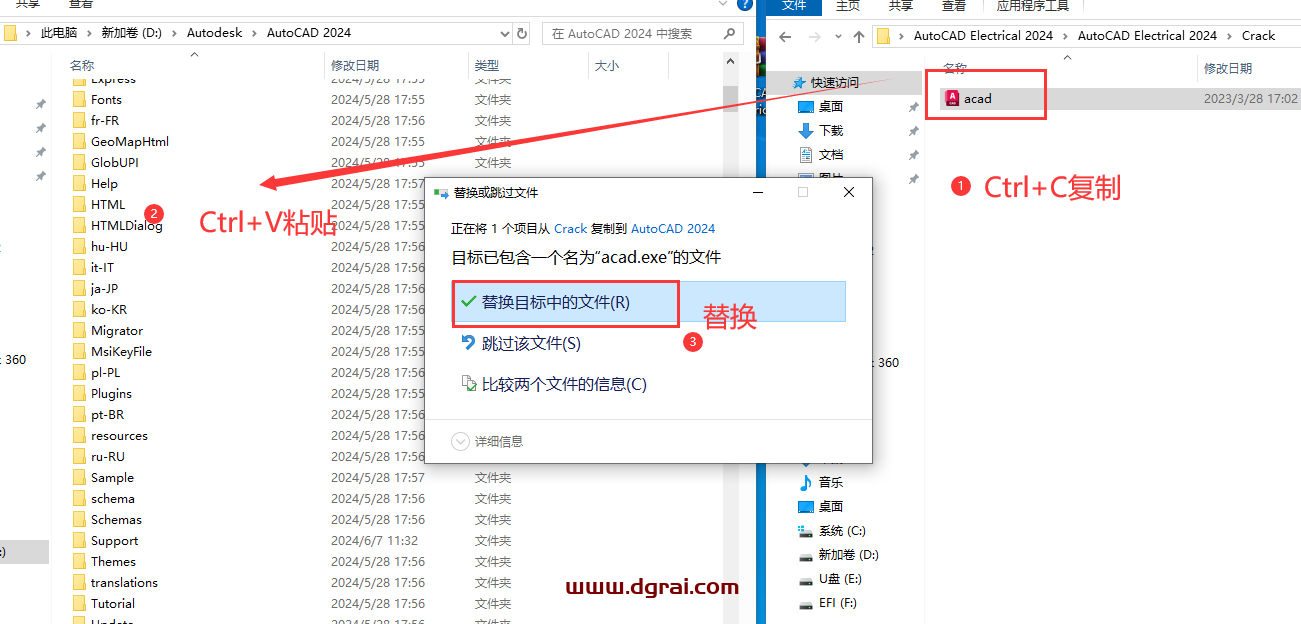
Task: Select the pl-PL folder icon
Action: (x=79, y=373)
